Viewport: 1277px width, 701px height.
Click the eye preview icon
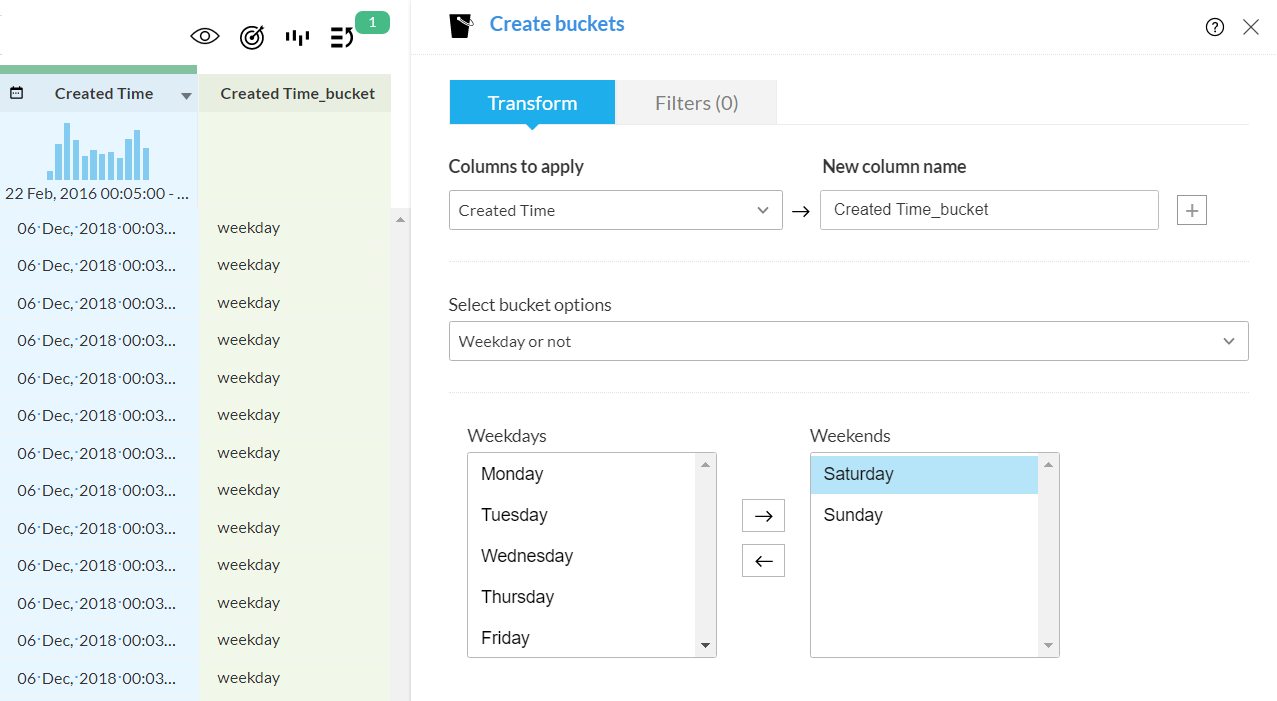[205, 37]
